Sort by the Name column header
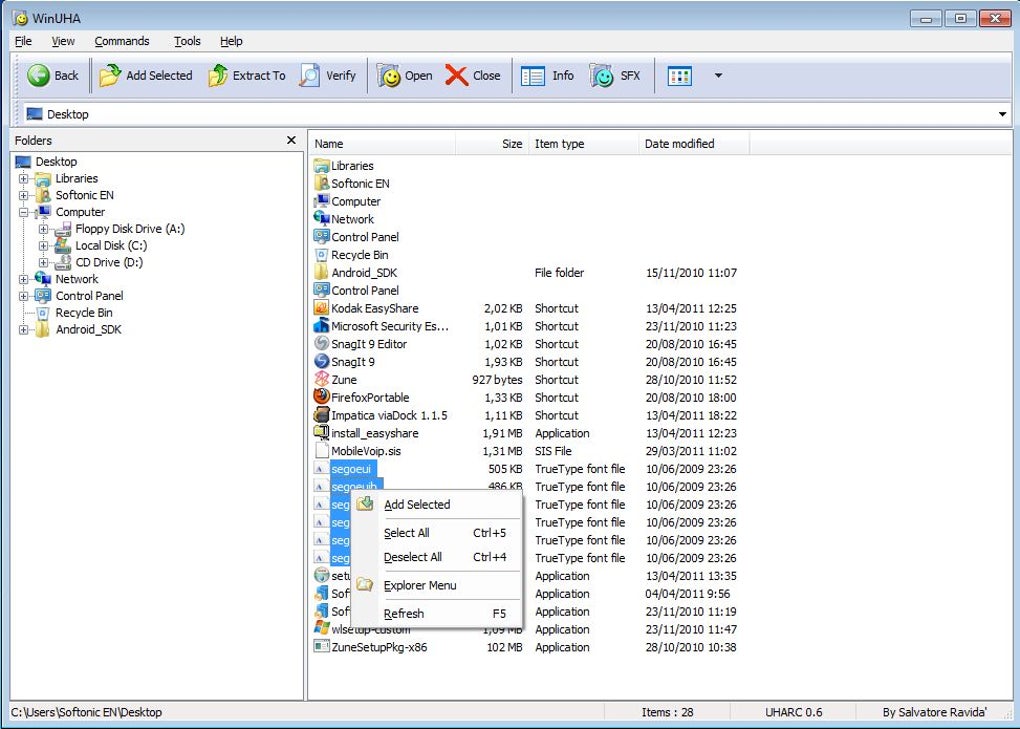This screenshot has width=1020, height=729. 383,144
